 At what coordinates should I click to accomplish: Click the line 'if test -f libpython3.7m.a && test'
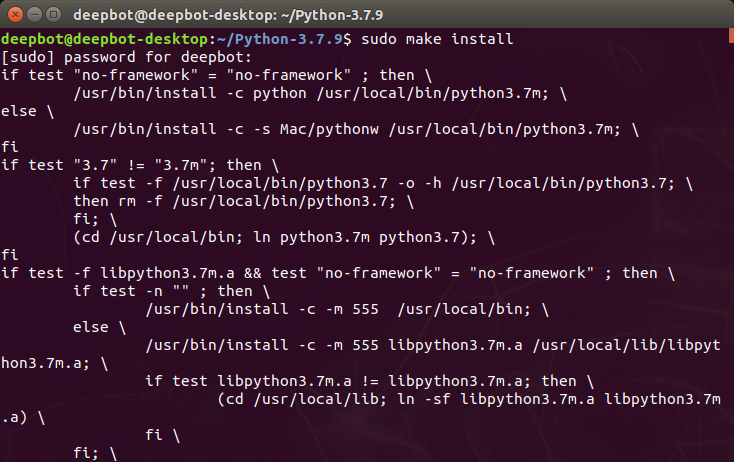point(338,273)
